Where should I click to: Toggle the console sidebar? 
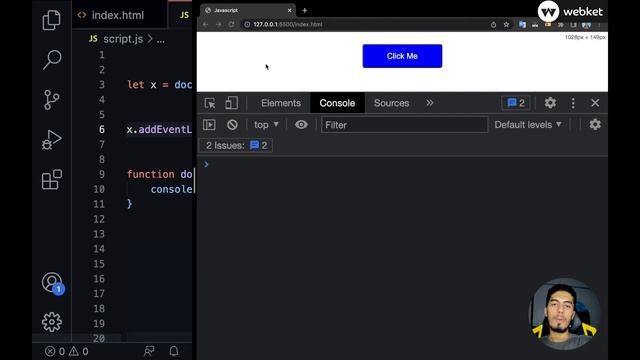pos(209,124)
